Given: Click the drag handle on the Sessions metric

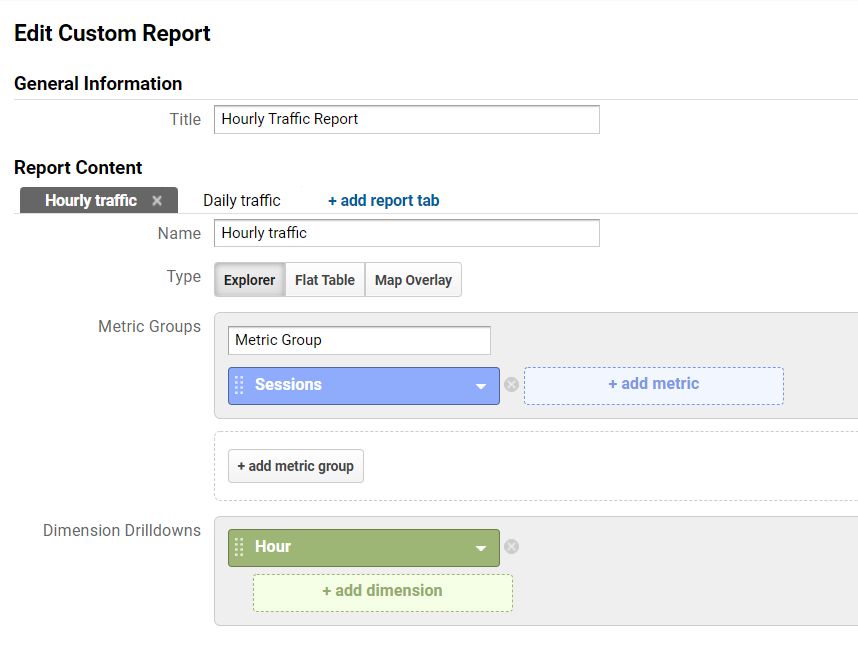Looking at the screenshot, I should point(241,385).
